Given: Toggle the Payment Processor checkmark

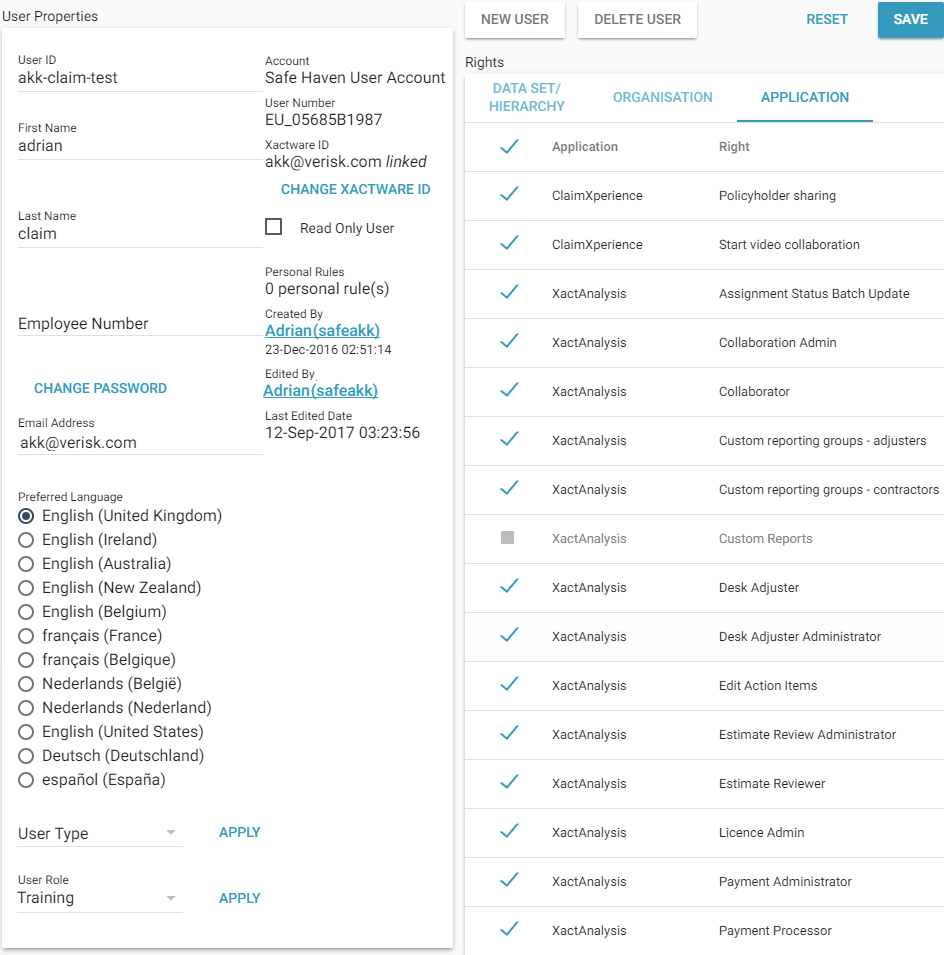Looking at the screenshot, I should tap(509, 930).
